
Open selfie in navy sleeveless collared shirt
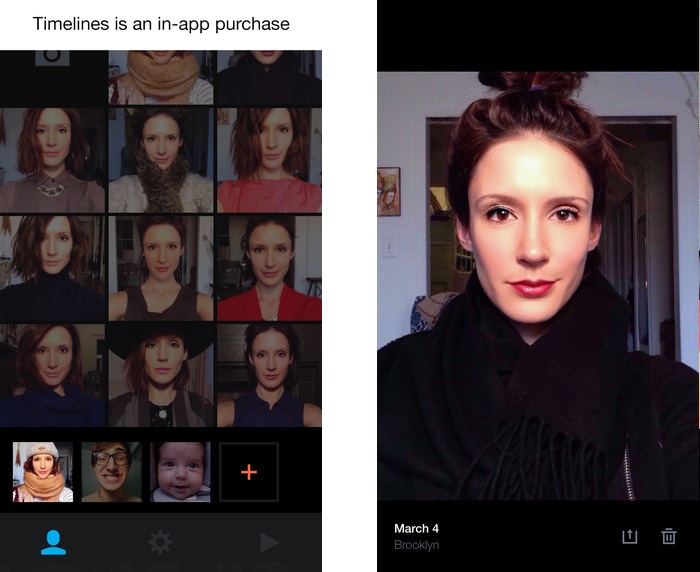[269, 375]
